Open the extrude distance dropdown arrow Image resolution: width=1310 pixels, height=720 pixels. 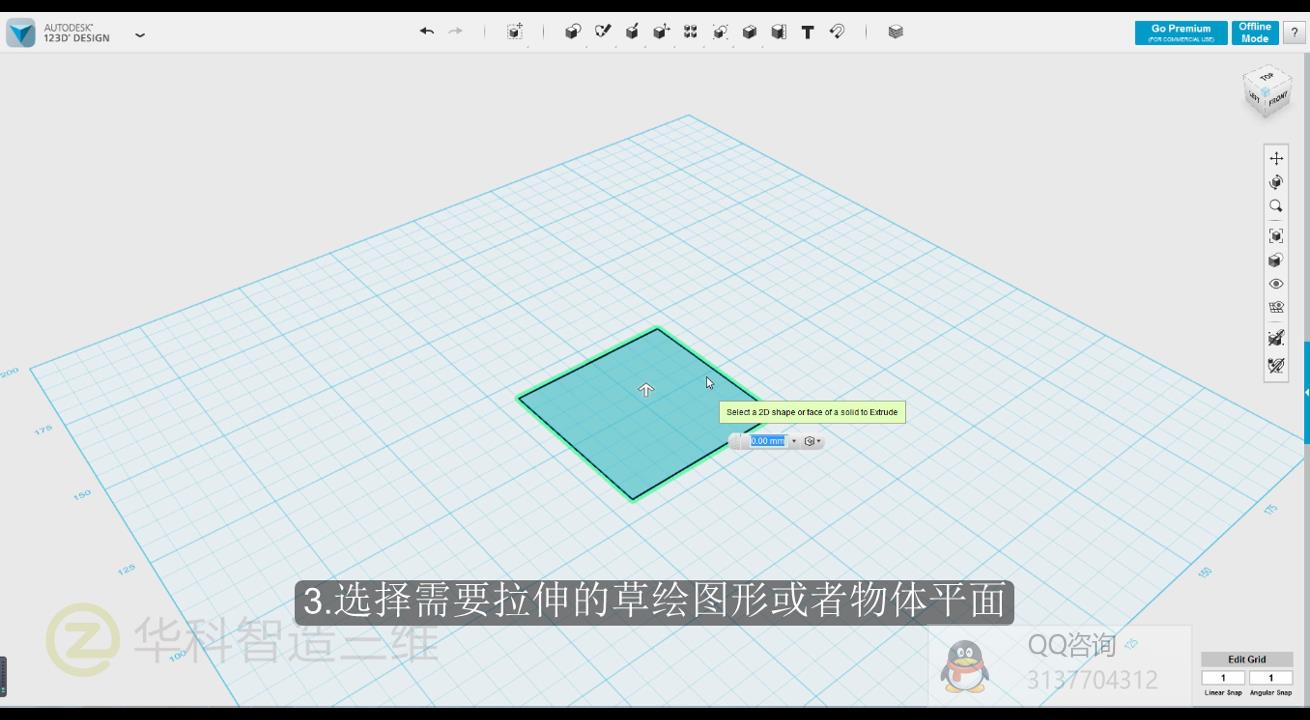[794, 441]
